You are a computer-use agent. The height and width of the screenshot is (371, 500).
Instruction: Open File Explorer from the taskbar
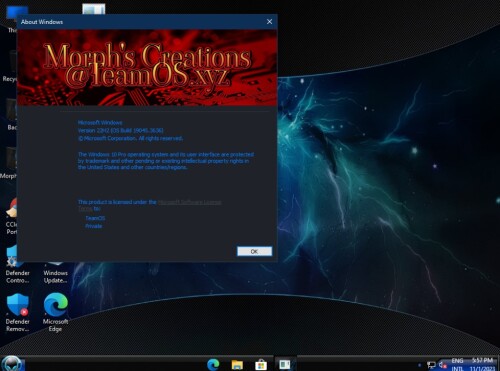pyautogui.click(x=237, y=364)
